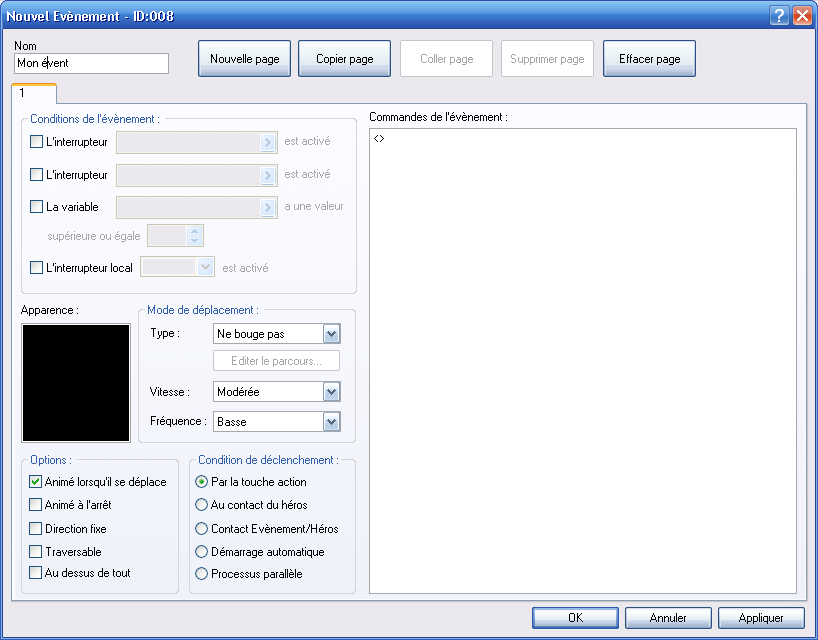
Task: Open the Vitesse dropdown Modérée
Action: tap(276, 392)
